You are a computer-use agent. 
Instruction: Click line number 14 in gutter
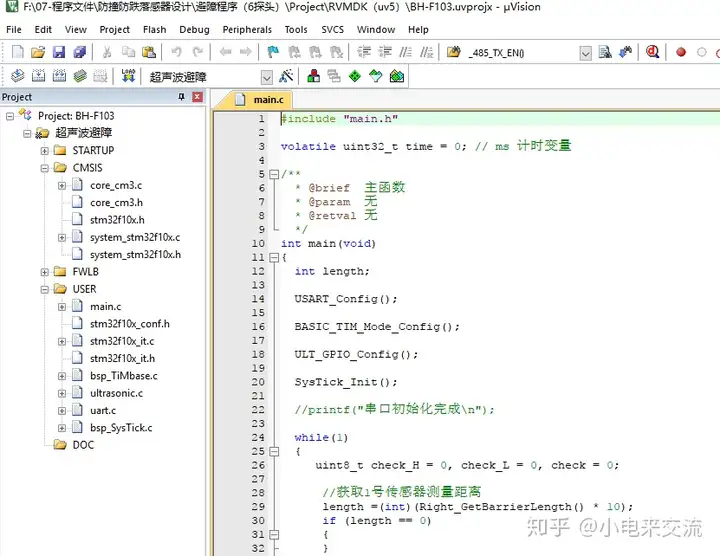(258, 299)
